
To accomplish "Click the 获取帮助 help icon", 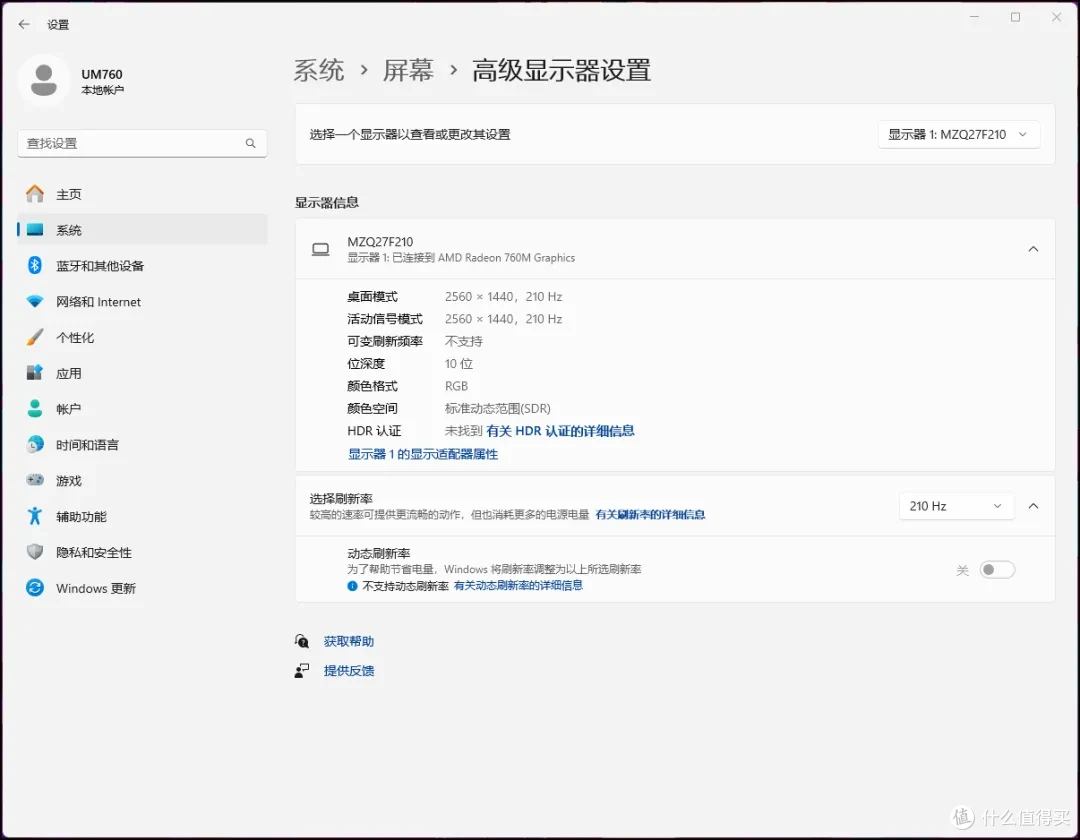I will click(x=302, y=641).
